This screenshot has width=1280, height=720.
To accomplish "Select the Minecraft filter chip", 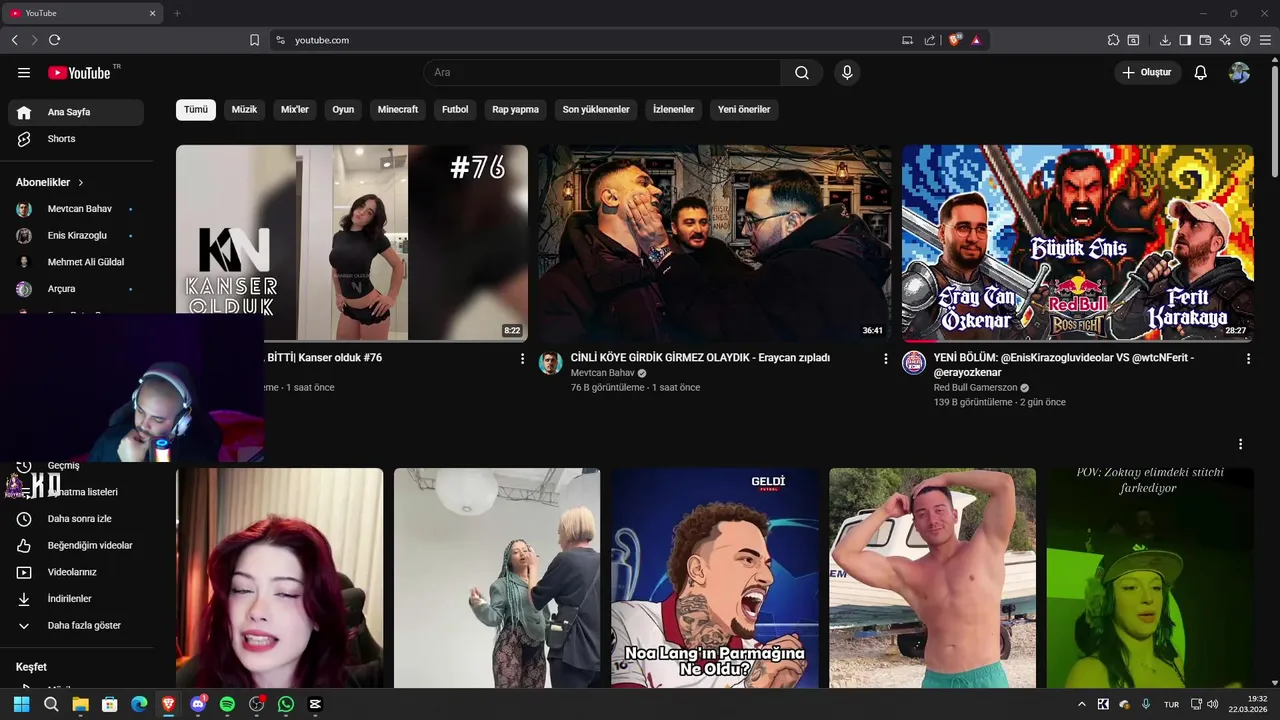I will [x=398, y=110].
